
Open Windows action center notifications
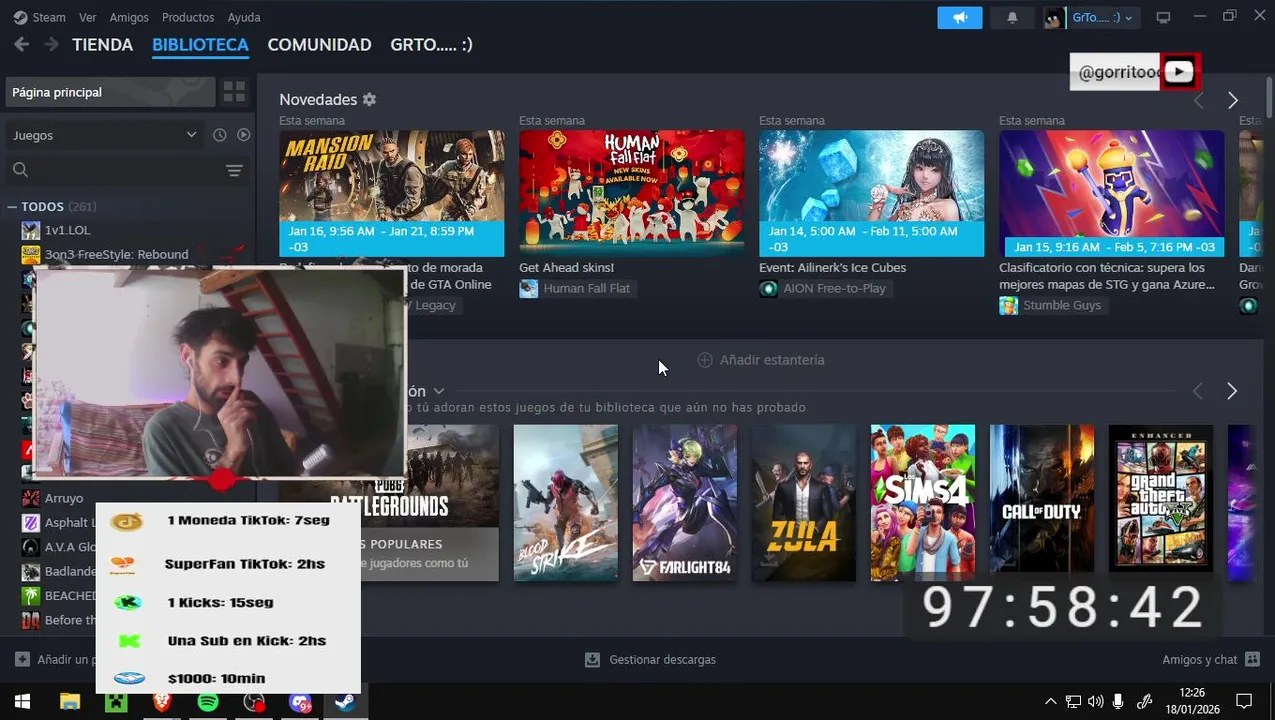(1244, 702)
